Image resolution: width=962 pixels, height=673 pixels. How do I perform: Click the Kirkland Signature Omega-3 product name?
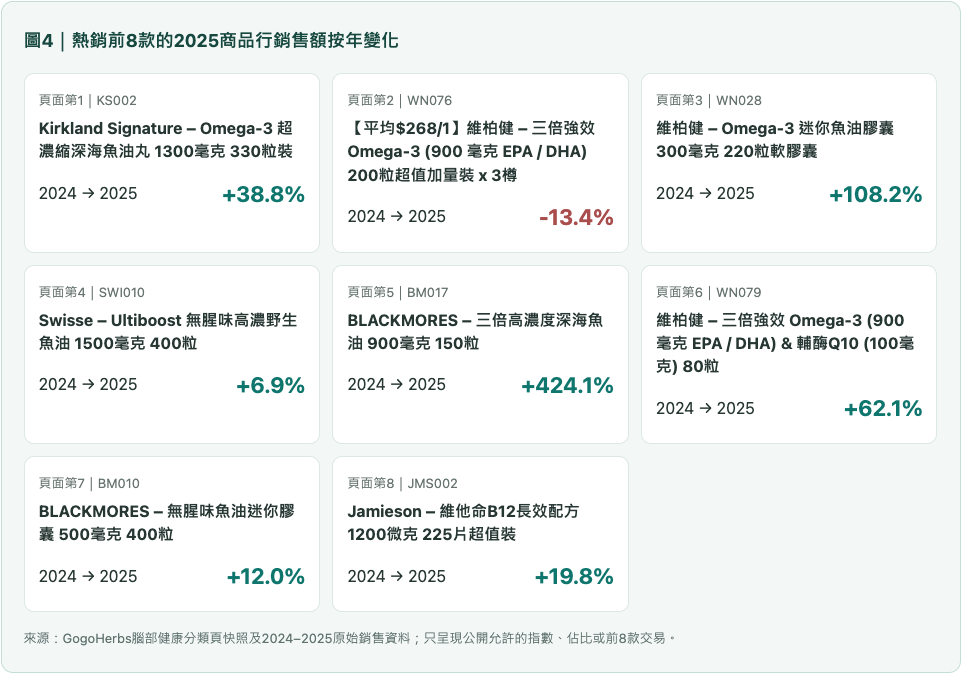(166, 140)
